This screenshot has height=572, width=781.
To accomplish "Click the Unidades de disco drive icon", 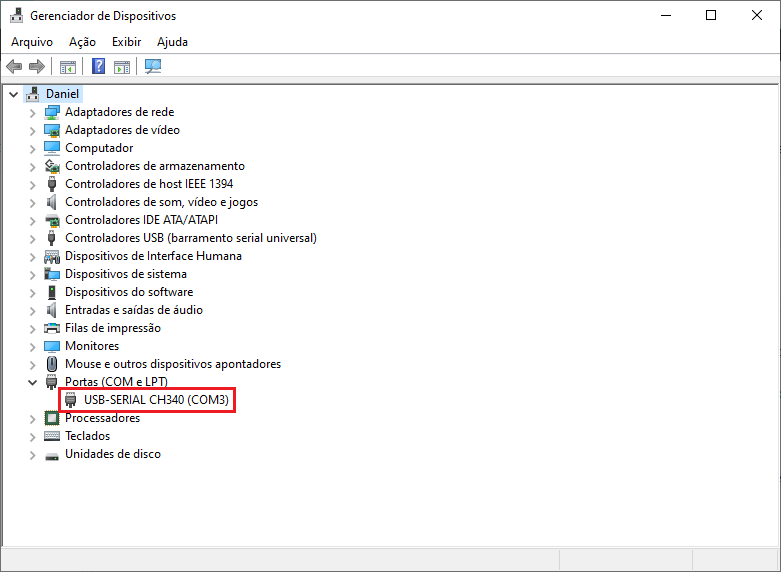I will click(52, 455).
